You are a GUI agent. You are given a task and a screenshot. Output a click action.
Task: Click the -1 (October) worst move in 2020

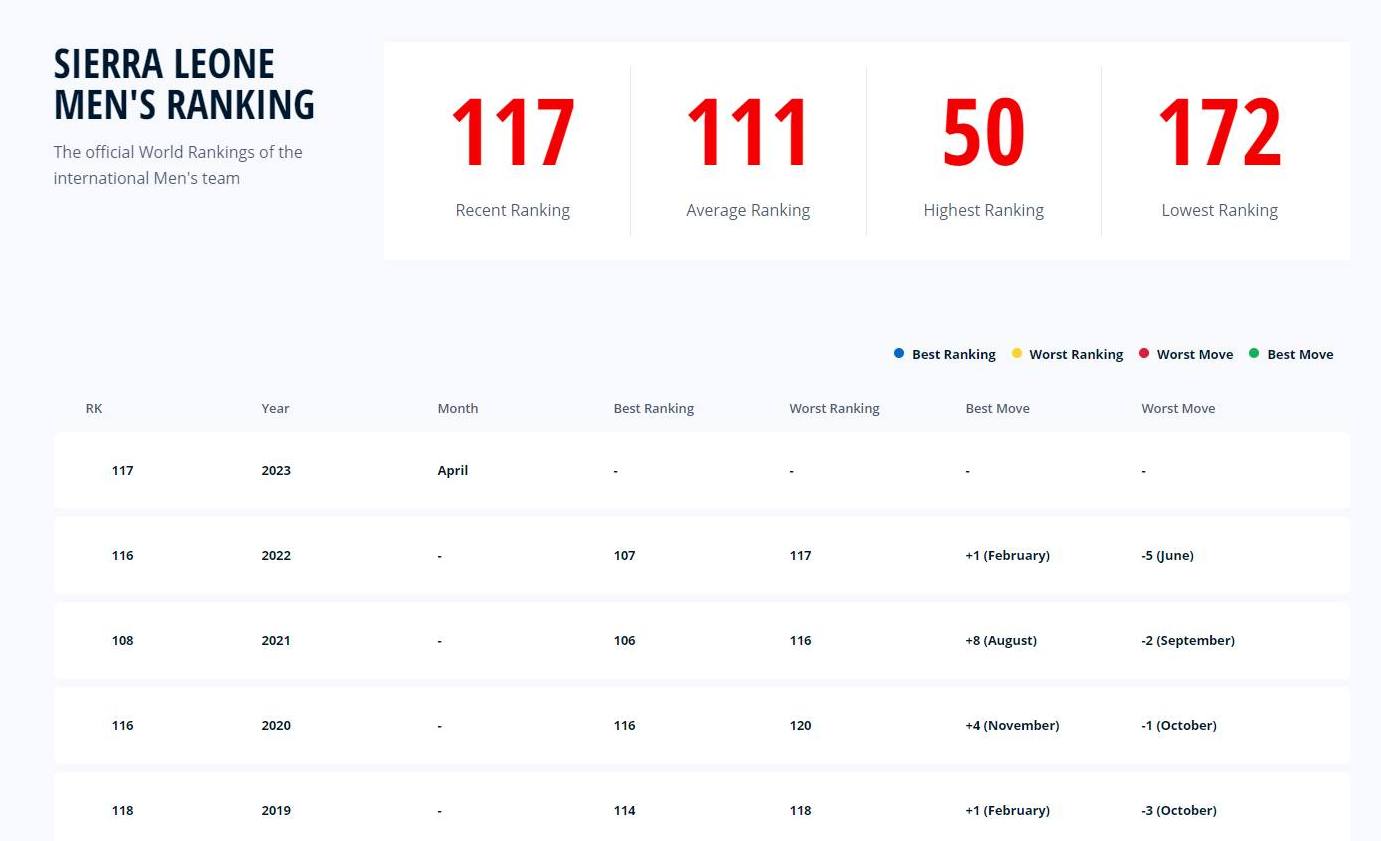[1178, 725]
